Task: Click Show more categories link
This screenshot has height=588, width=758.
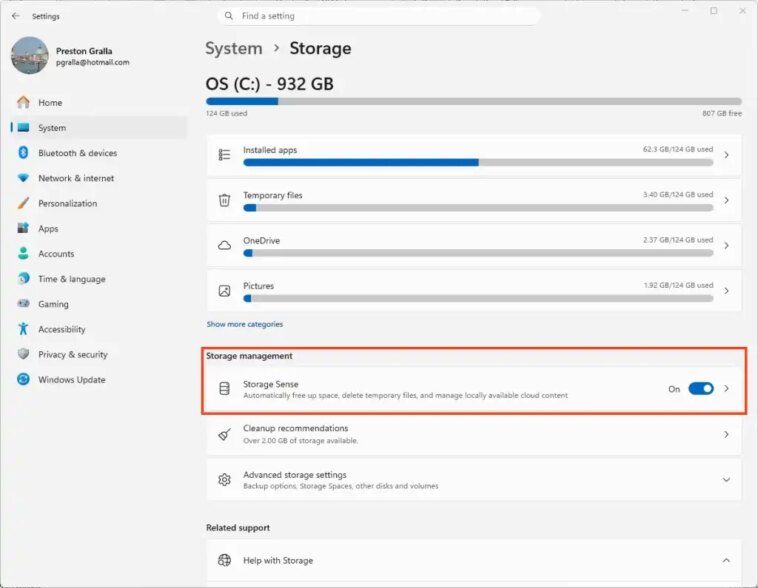Action: (245, 324)
